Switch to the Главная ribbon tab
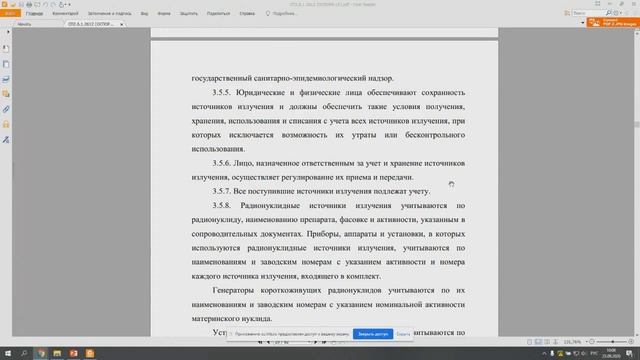 [x=34, y=13]
